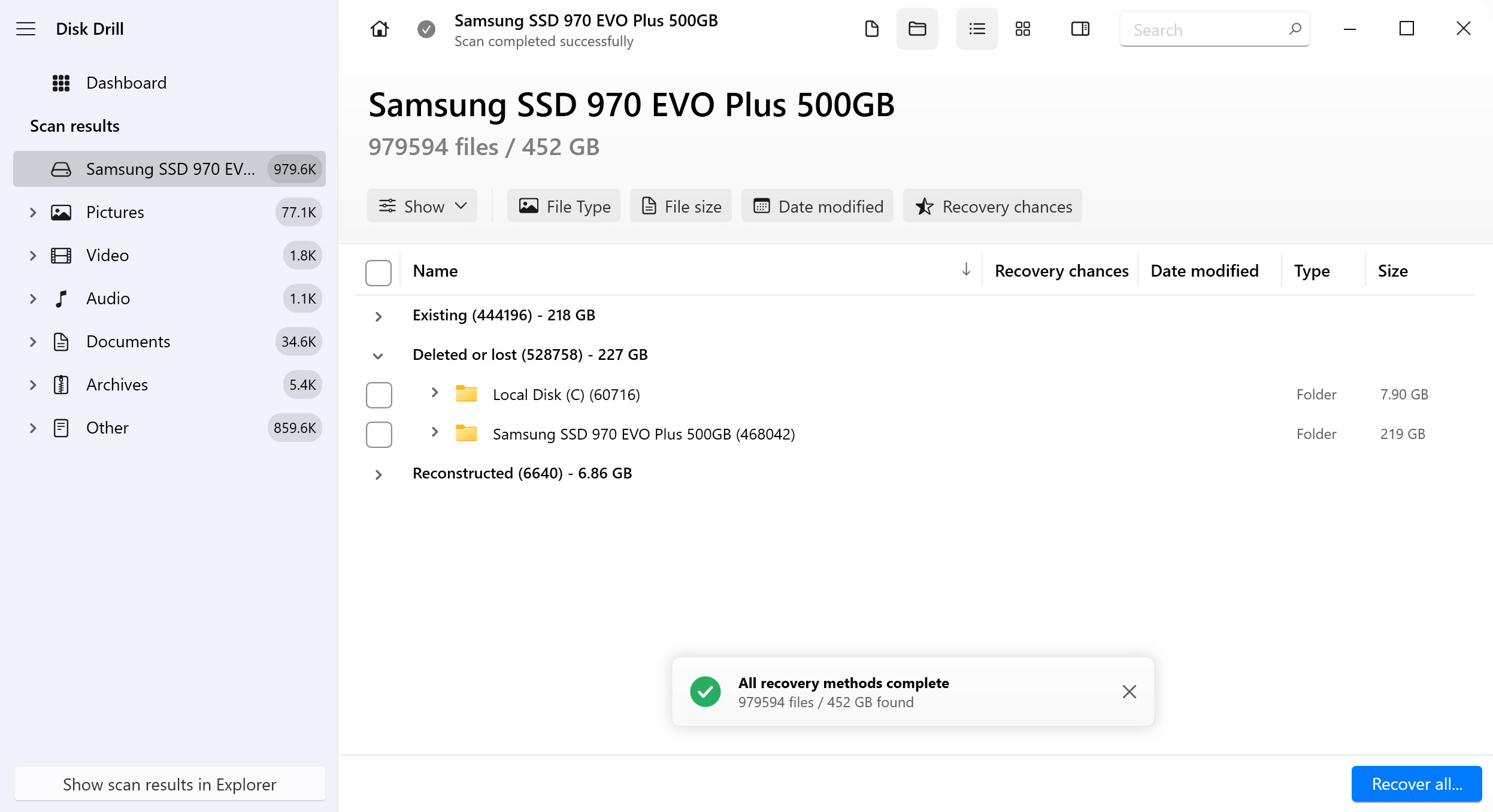Open Documents category
Screen dimensions: 1493x812
point(169,341)
